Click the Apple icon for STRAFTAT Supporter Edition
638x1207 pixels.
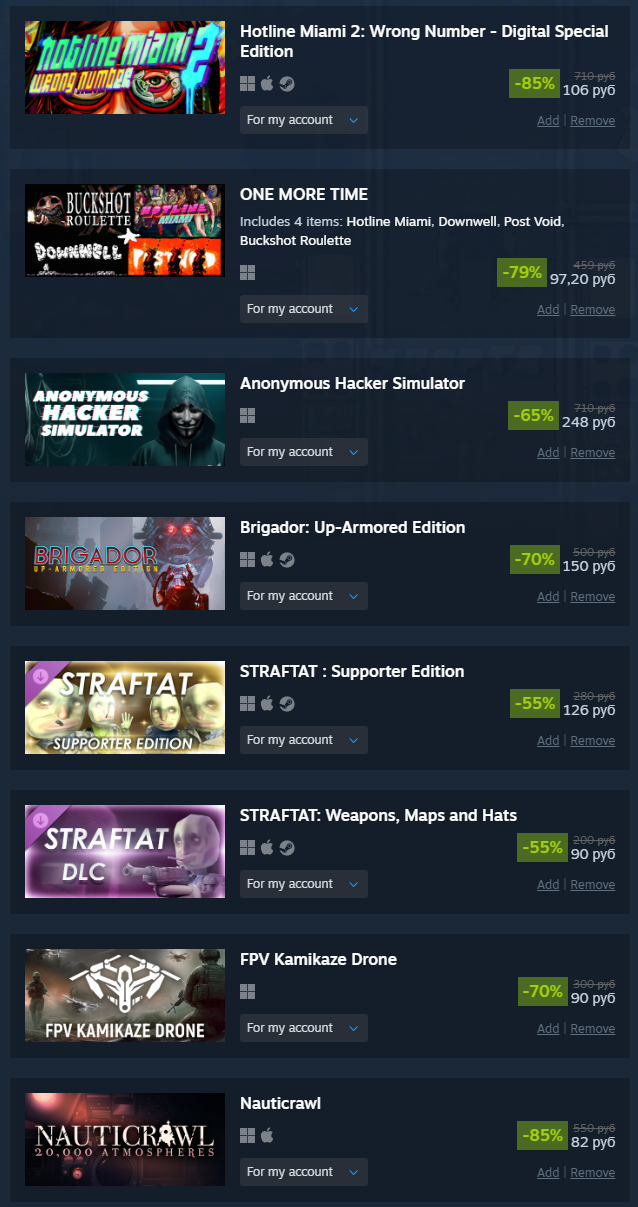[267, 704]
